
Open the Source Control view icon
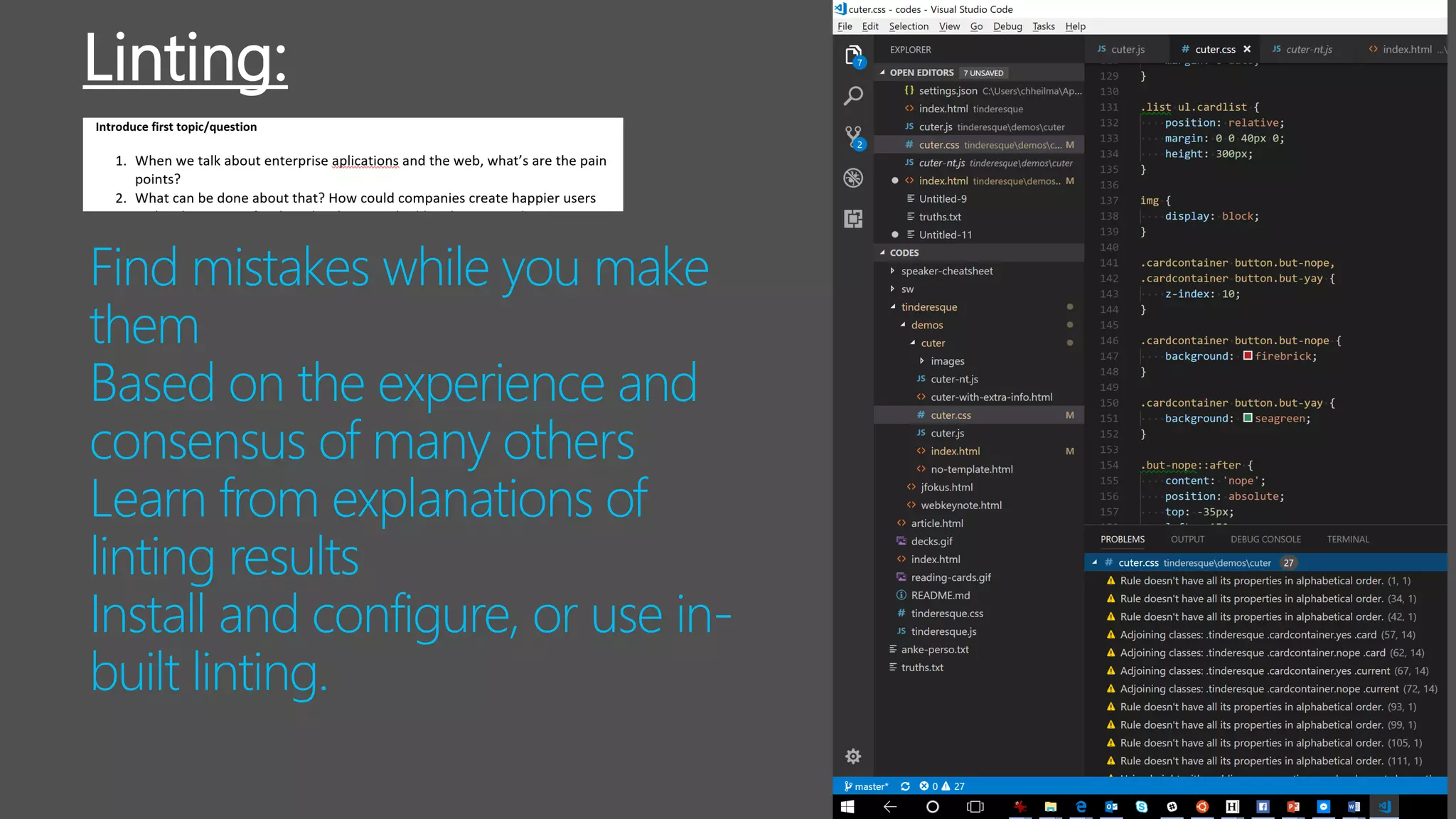(854, 137)
